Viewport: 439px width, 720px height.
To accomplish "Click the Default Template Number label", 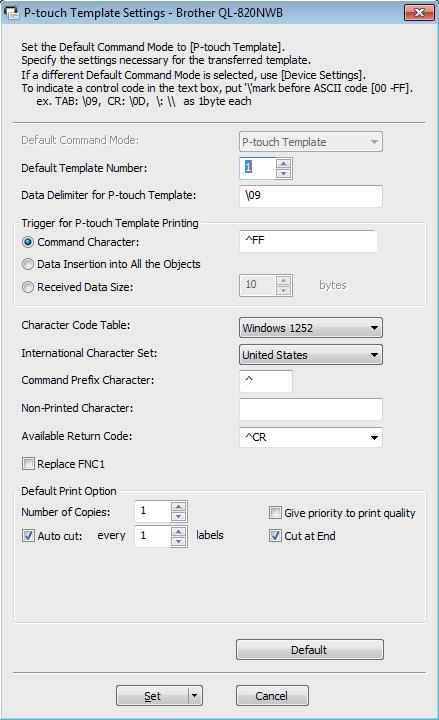I will coord(84,168).
